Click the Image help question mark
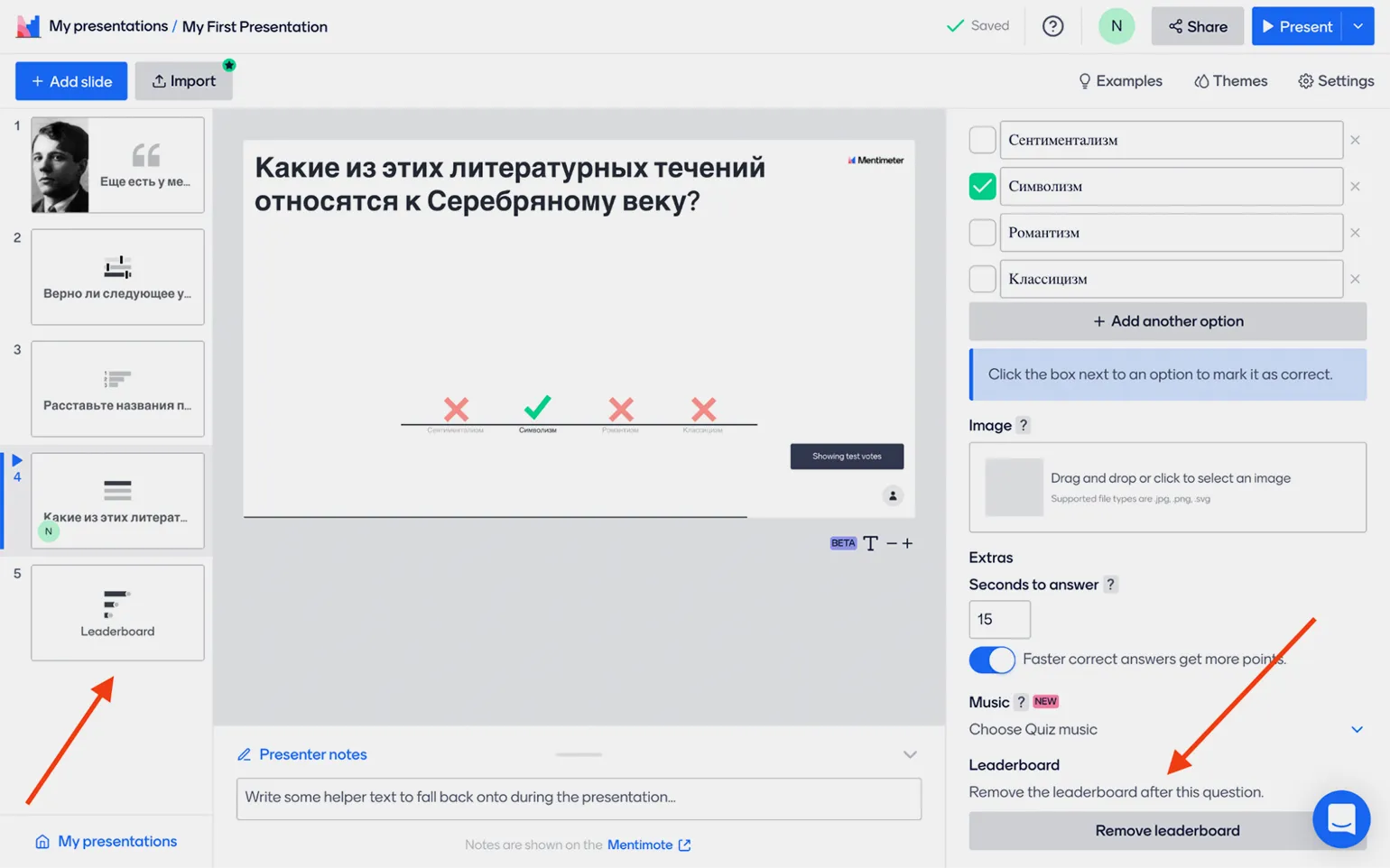This screenshot has height=868, width=1390. click(x=1023, y=425)
